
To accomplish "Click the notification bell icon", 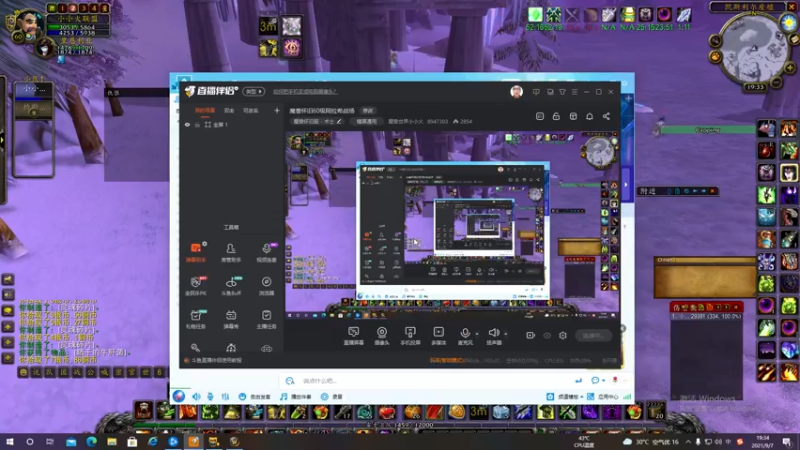I will coord(589,116).
